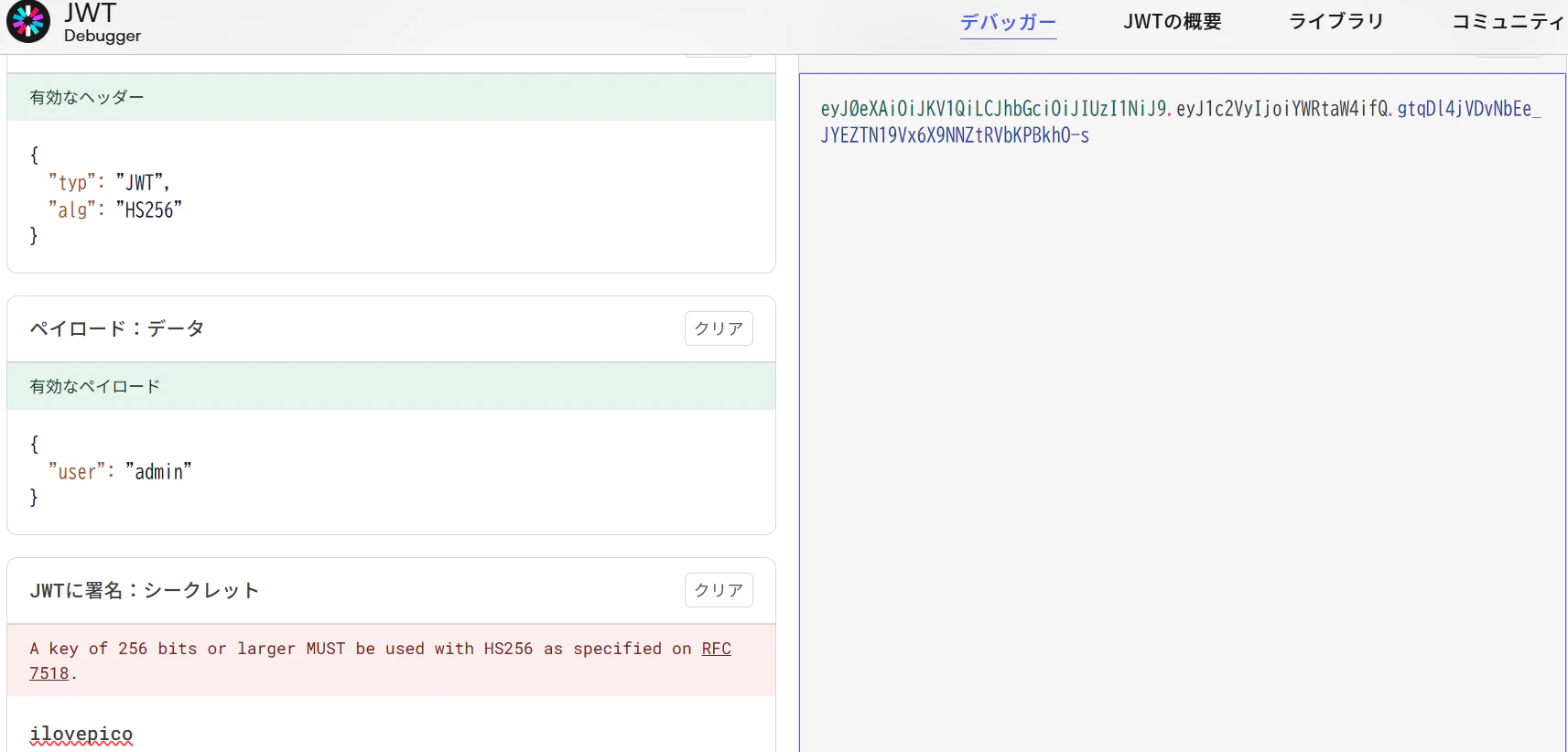Click the ペイロード：データ section title
Screen dimensions: 1568x752
[117, 328]
